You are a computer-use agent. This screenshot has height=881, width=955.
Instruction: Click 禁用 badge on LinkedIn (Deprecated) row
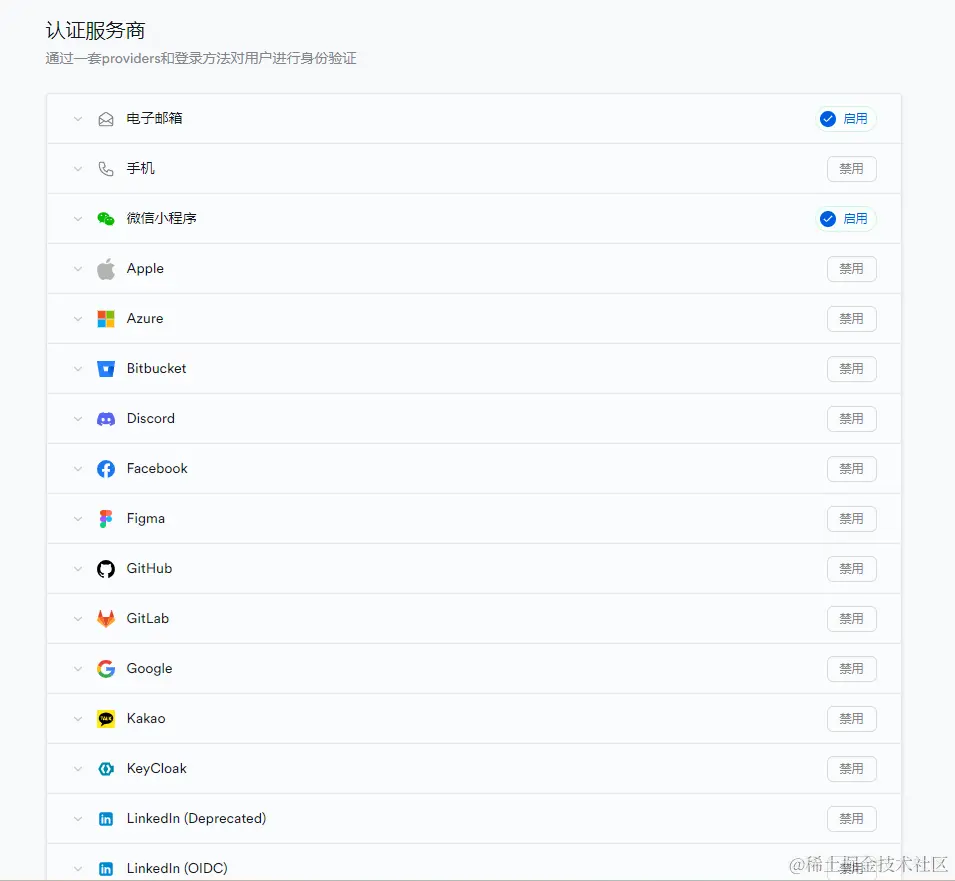click(851, 819)
